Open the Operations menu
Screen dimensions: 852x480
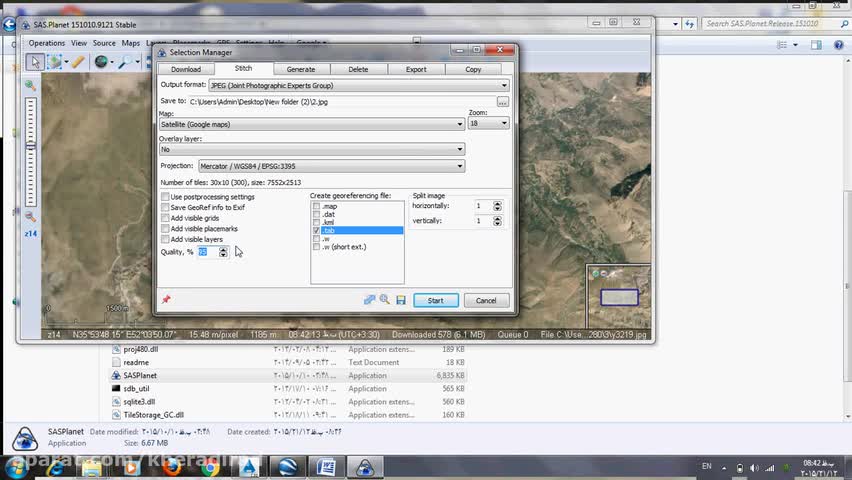tap(47, 43)
